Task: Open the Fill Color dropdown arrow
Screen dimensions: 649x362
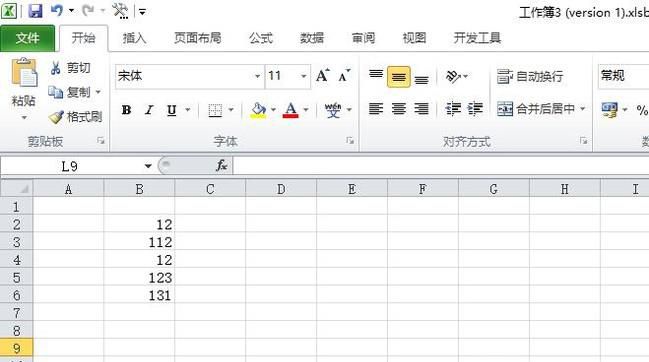Action: point(273,110)
